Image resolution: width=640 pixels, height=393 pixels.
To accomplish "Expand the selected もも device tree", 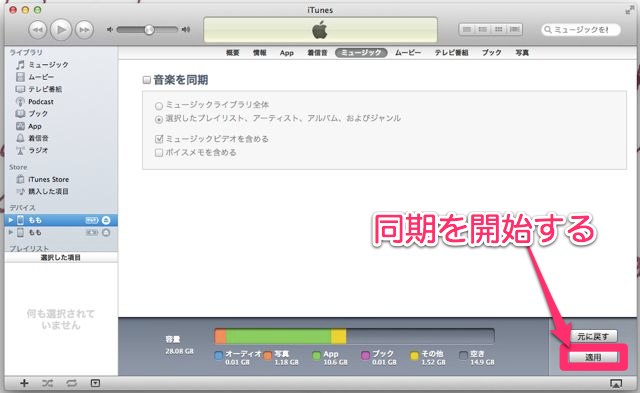I will coord(11,220).
